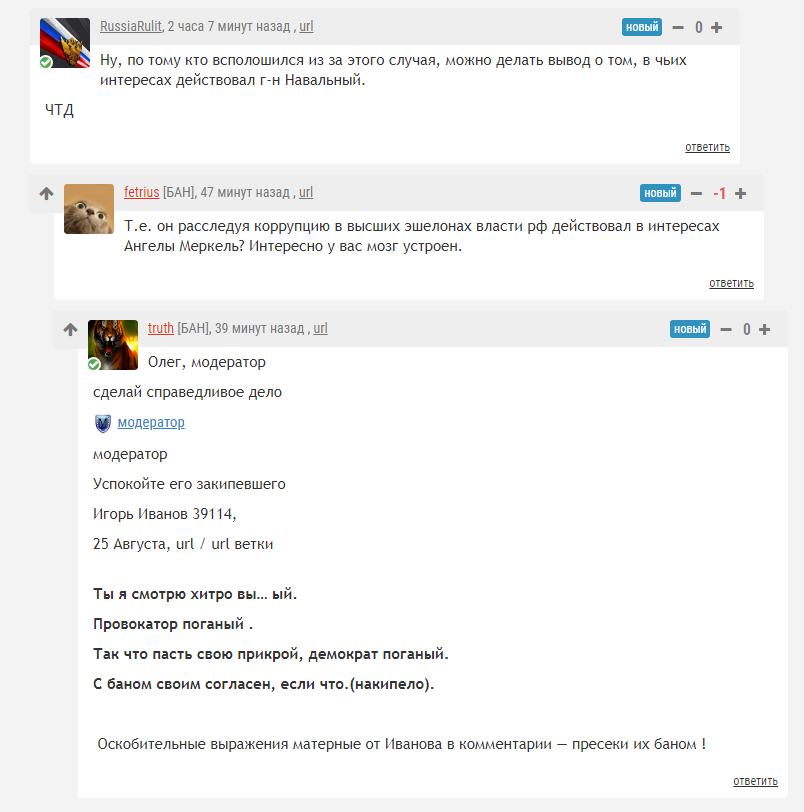Jump to parent via arrow beside truth
The width and height of the screenshot is (804, 812).
(70, 329)
